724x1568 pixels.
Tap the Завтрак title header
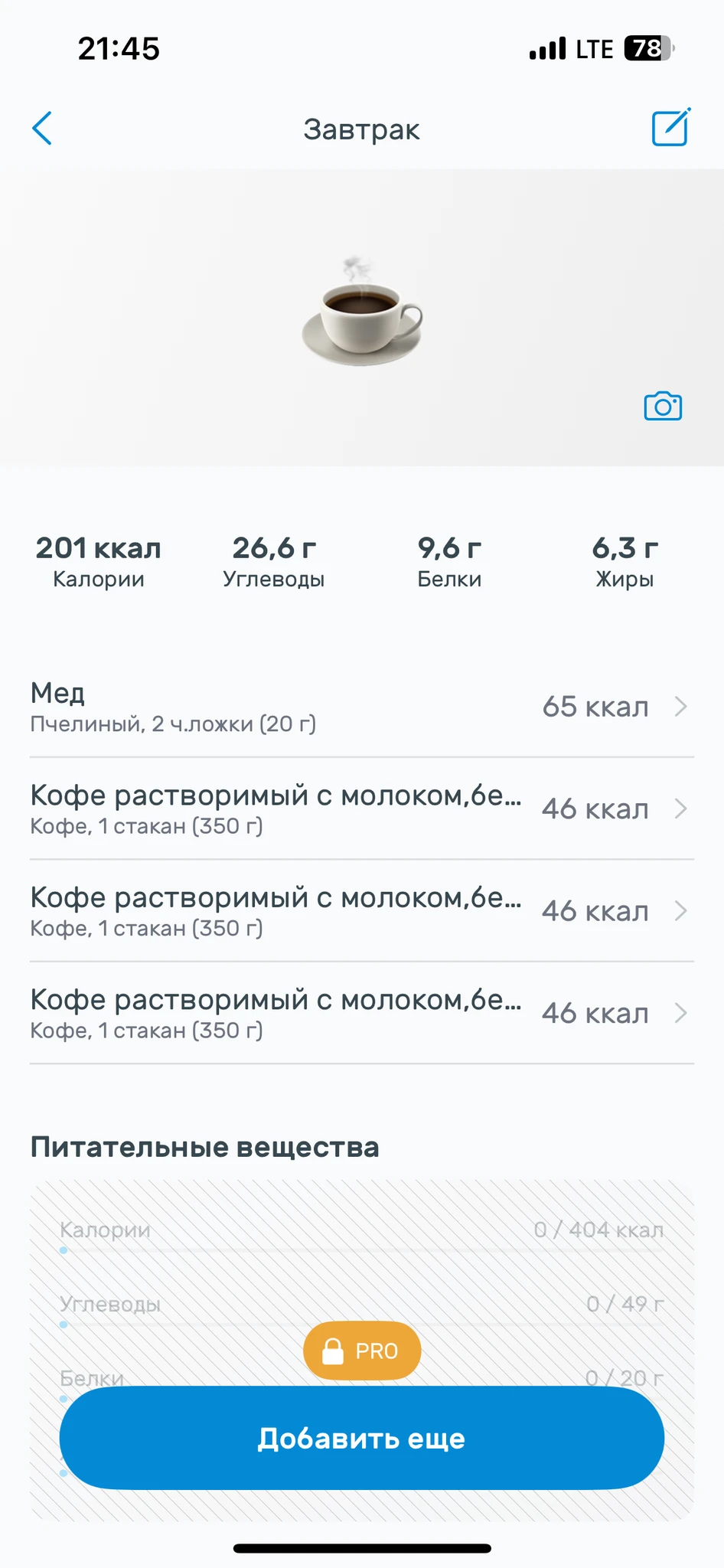pos(361,129)
